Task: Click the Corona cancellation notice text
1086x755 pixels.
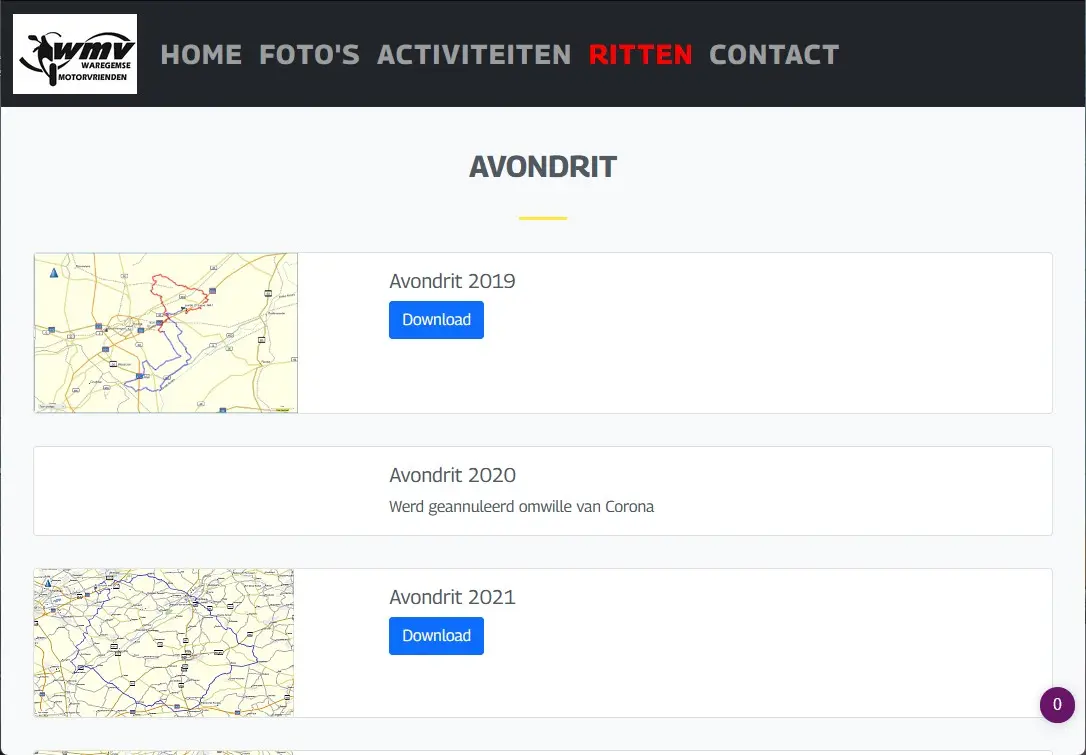Action: coord(521,507)
